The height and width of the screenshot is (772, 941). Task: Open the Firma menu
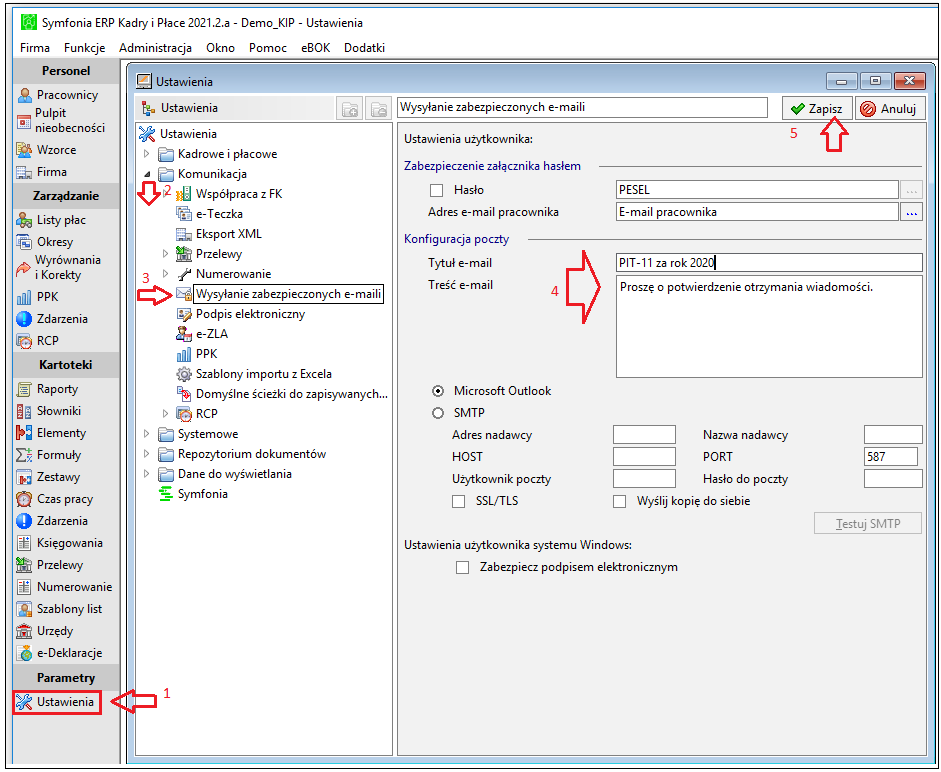pyautogui.click(x=35, y=48)
